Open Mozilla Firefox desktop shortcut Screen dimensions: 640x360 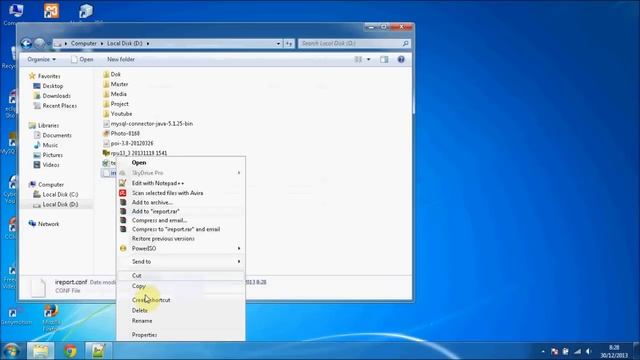51,318
